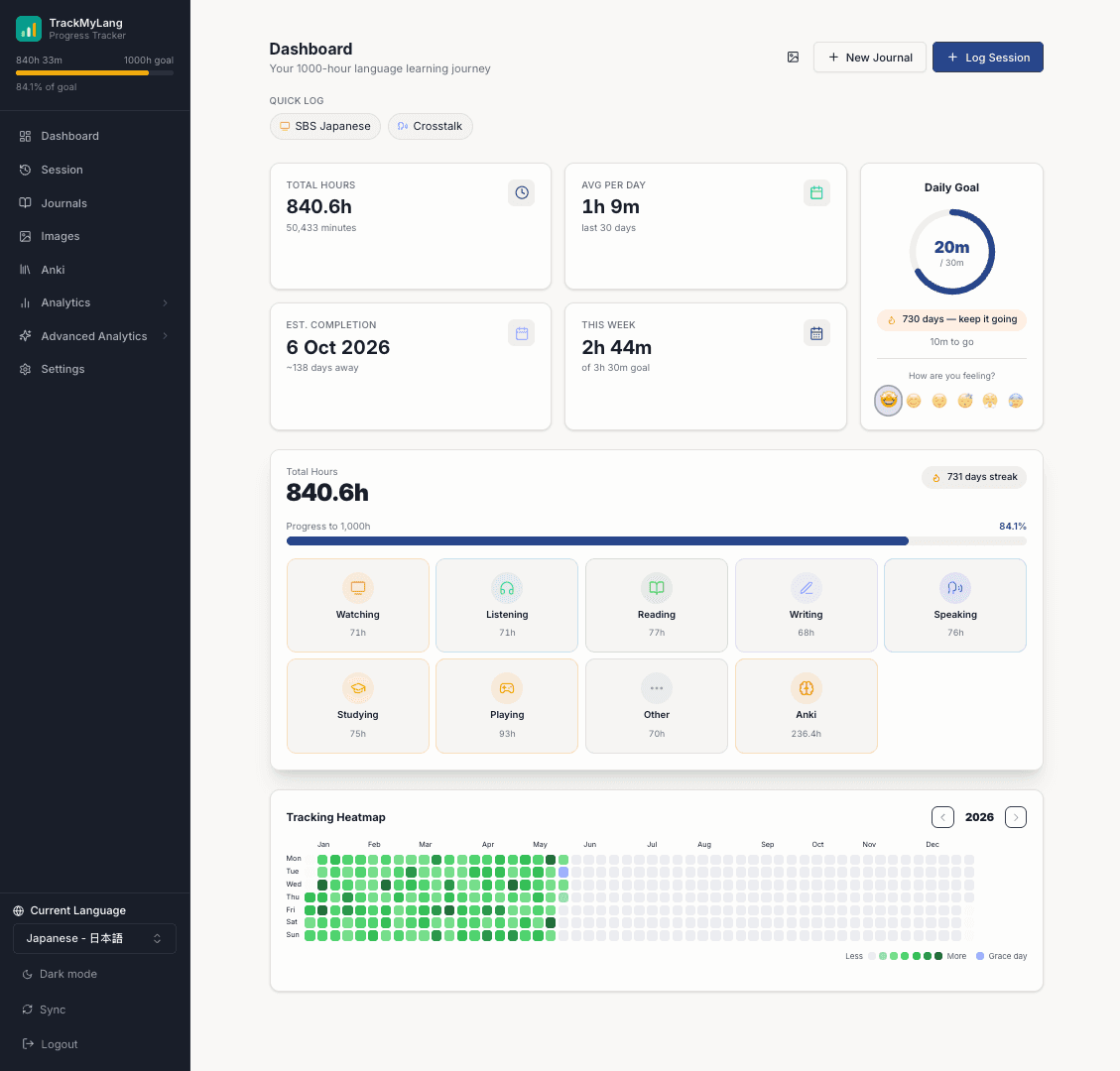Click the '84.1% of goal' sidebar text
The height and width of the screenshot is (1071, 1120).
coord(47,87)
